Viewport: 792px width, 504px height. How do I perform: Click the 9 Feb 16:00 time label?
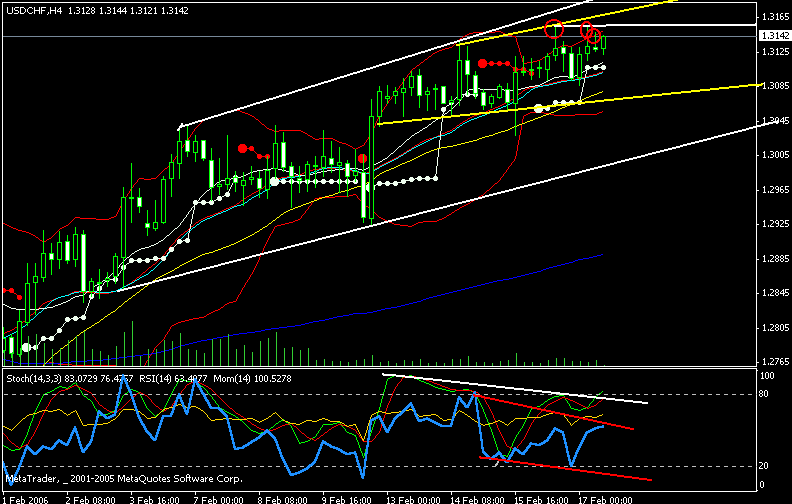[347, 499]
